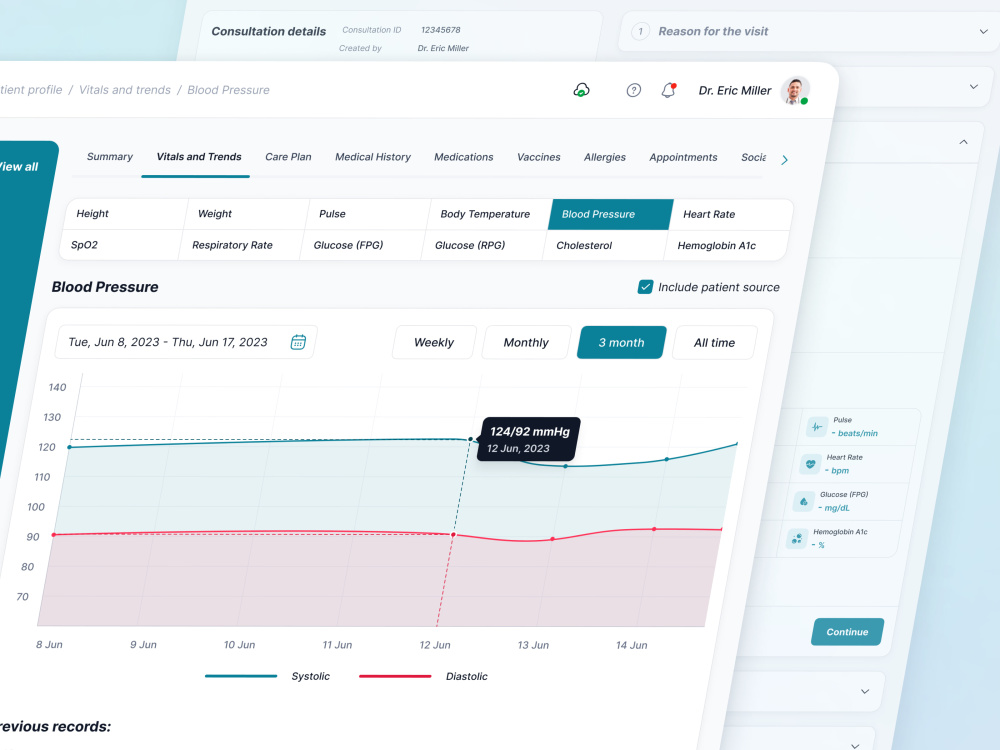1000x750 pixels.
Task: Click Dr. Eric Miller's avatar photo
Action: pos(795,91)
